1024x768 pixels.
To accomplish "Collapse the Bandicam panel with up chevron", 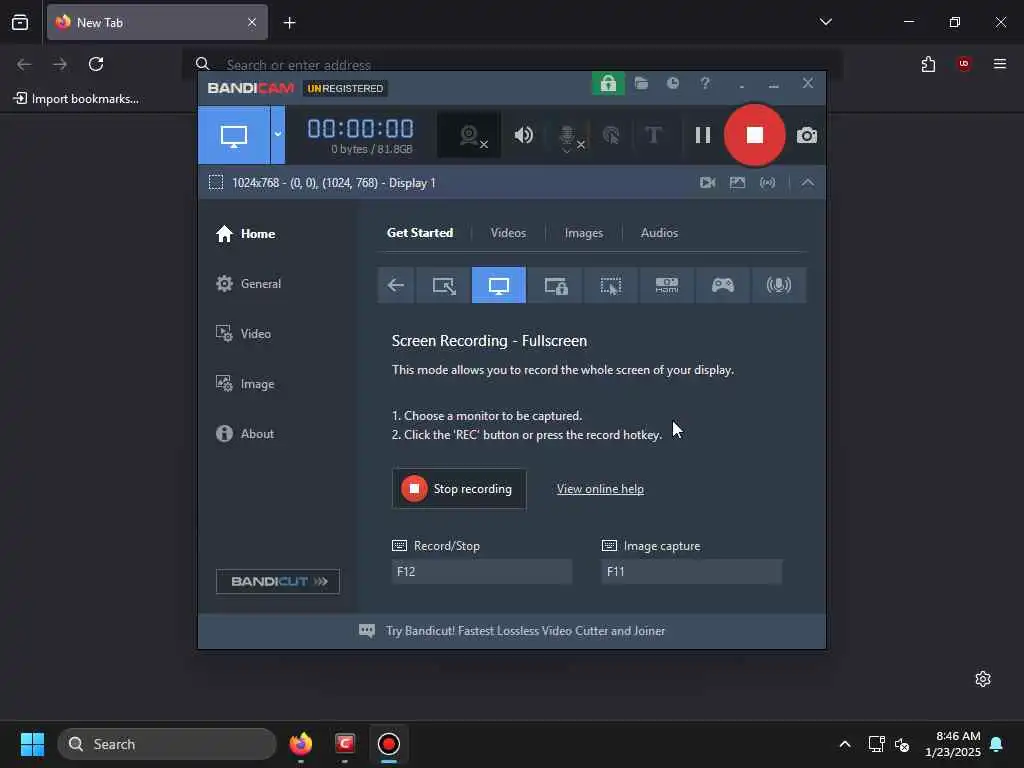I will coord(808,182).
